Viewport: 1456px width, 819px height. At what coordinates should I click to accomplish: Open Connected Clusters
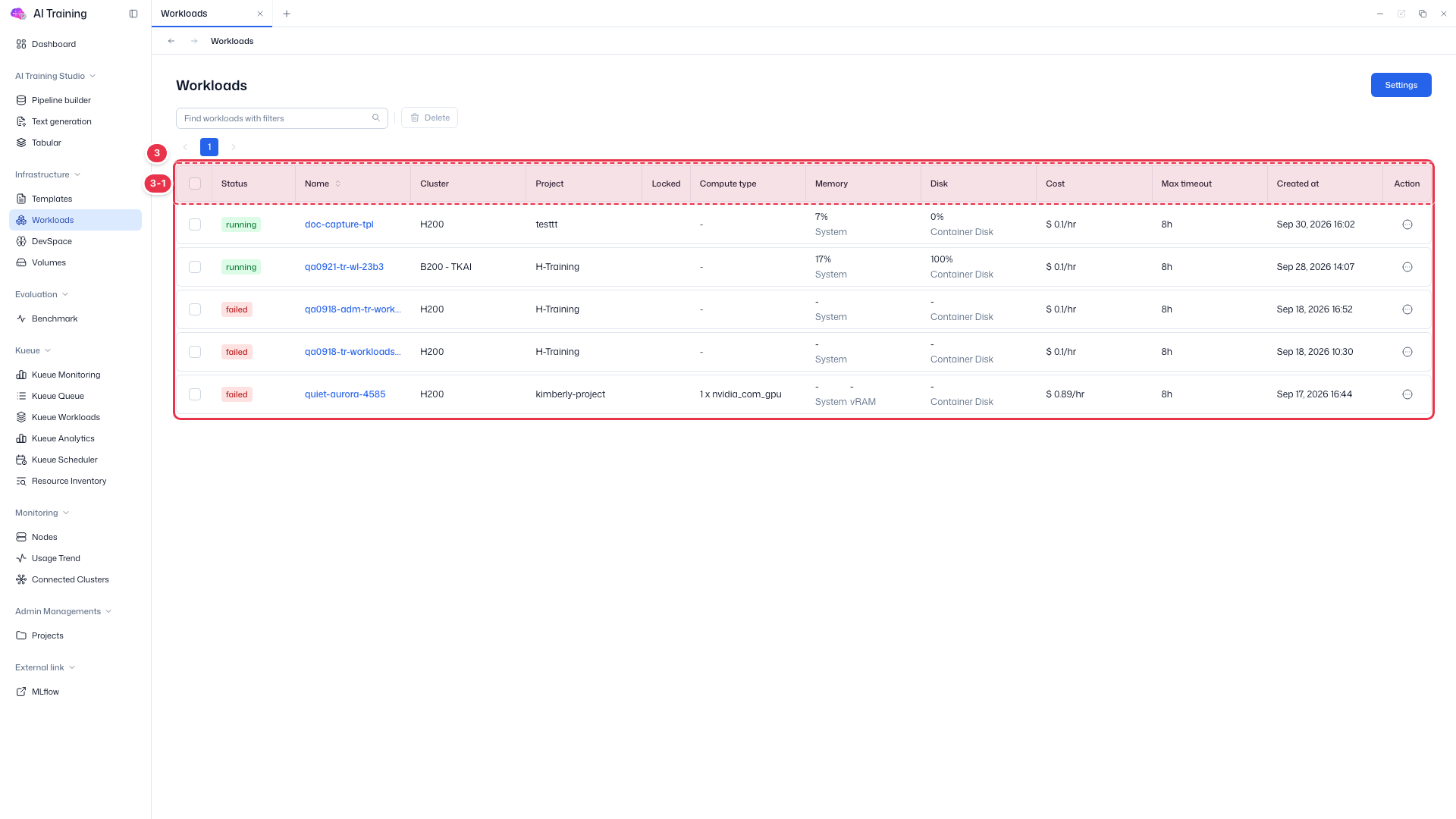(x=75, y=579)
